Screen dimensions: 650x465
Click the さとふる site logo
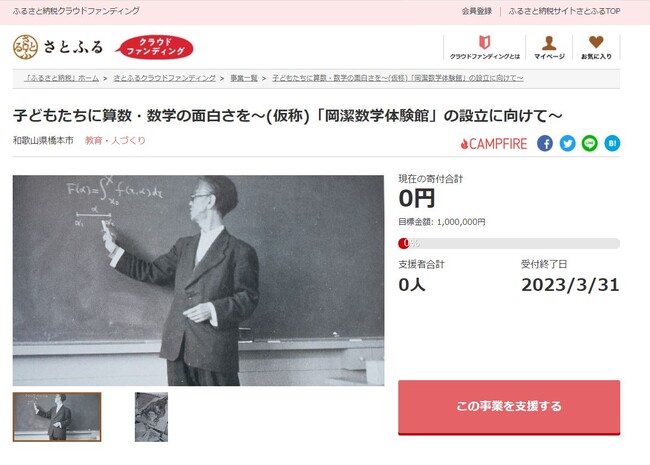pyautogui.click(x=58, y=47)
